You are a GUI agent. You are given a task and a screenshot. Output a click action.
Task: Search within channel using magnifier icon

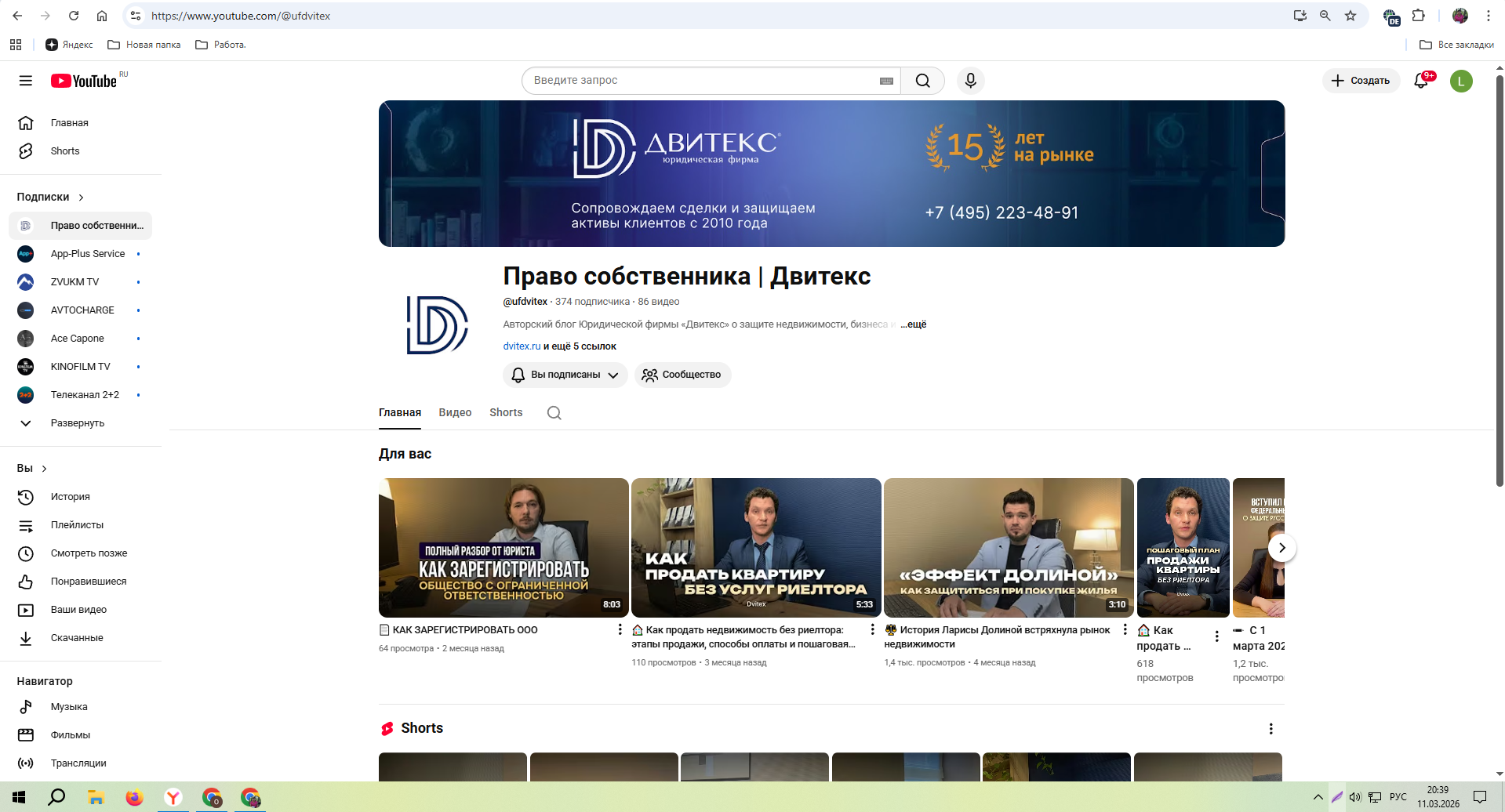pyautogui.click(x=554, y=413)
